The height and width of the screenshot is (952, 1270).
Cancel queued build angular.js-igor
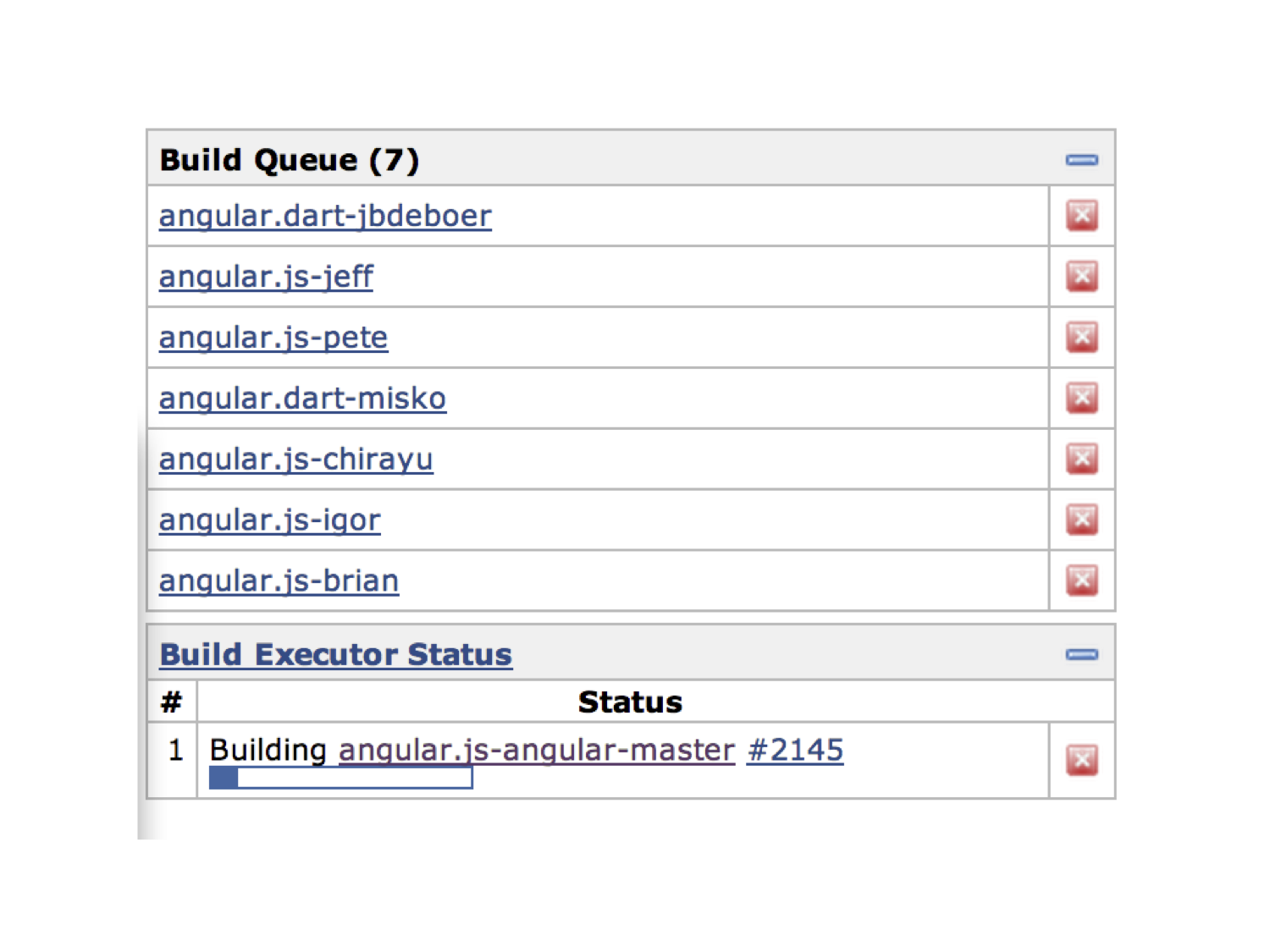pyautogui.click(x=1081, y=520)
